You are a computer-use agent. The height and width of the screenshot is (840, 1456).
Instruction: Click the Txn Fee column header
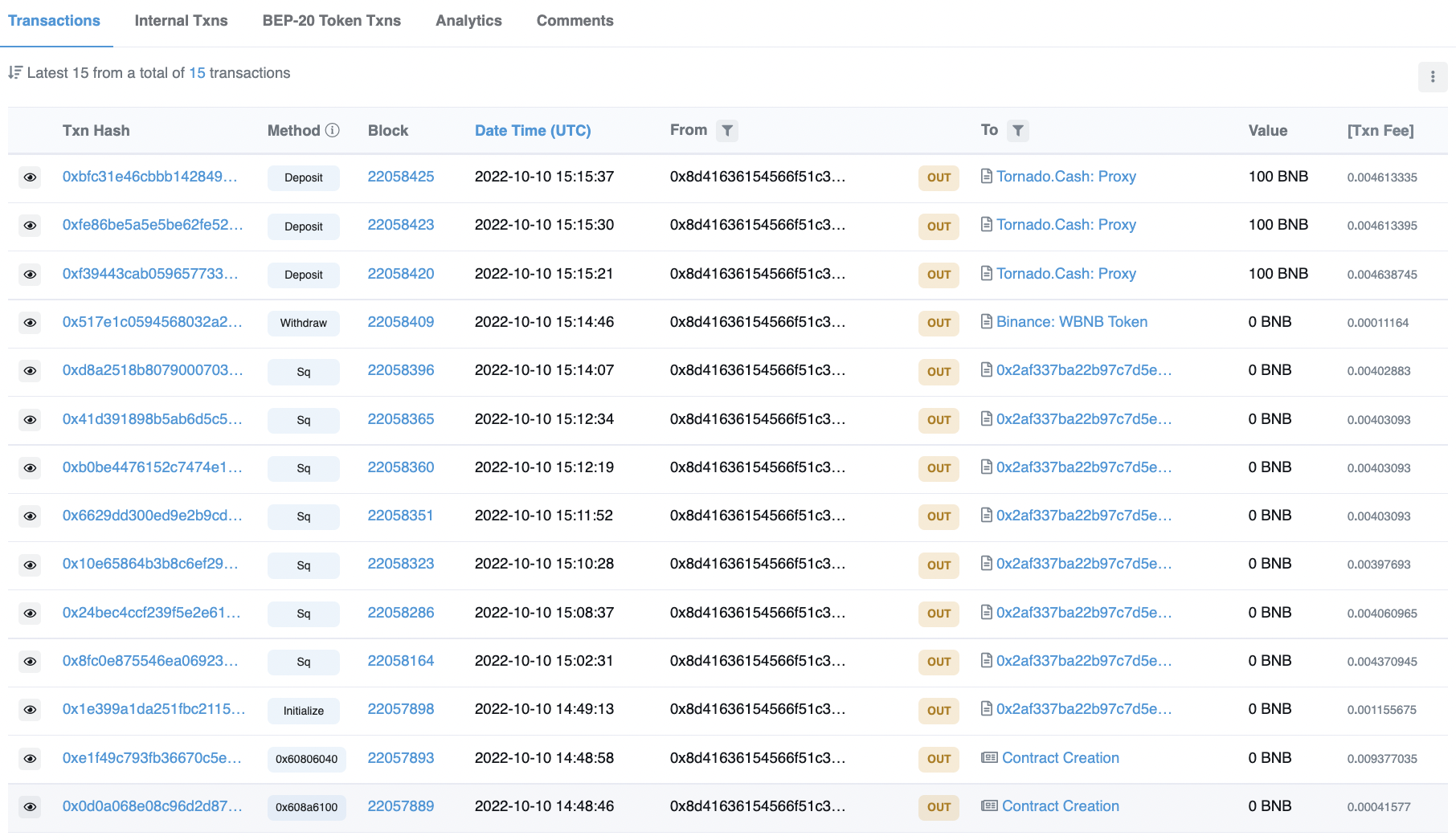1380,131
